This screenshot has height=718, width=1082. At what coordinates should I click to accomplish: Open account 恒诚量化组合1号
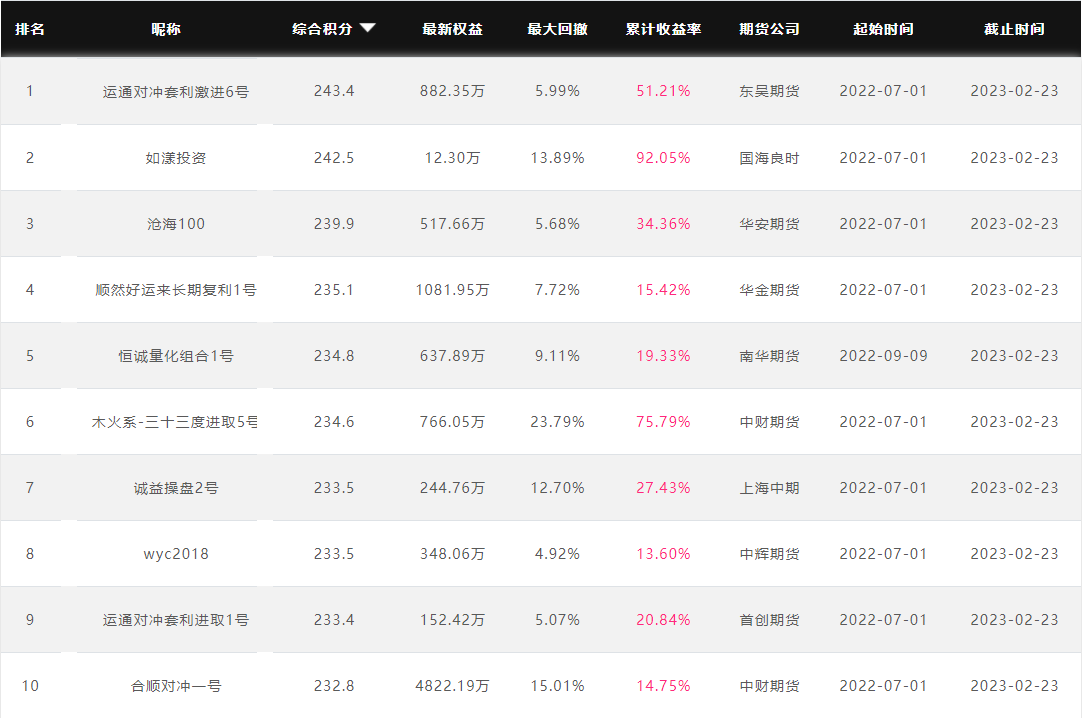coord(176,356)
